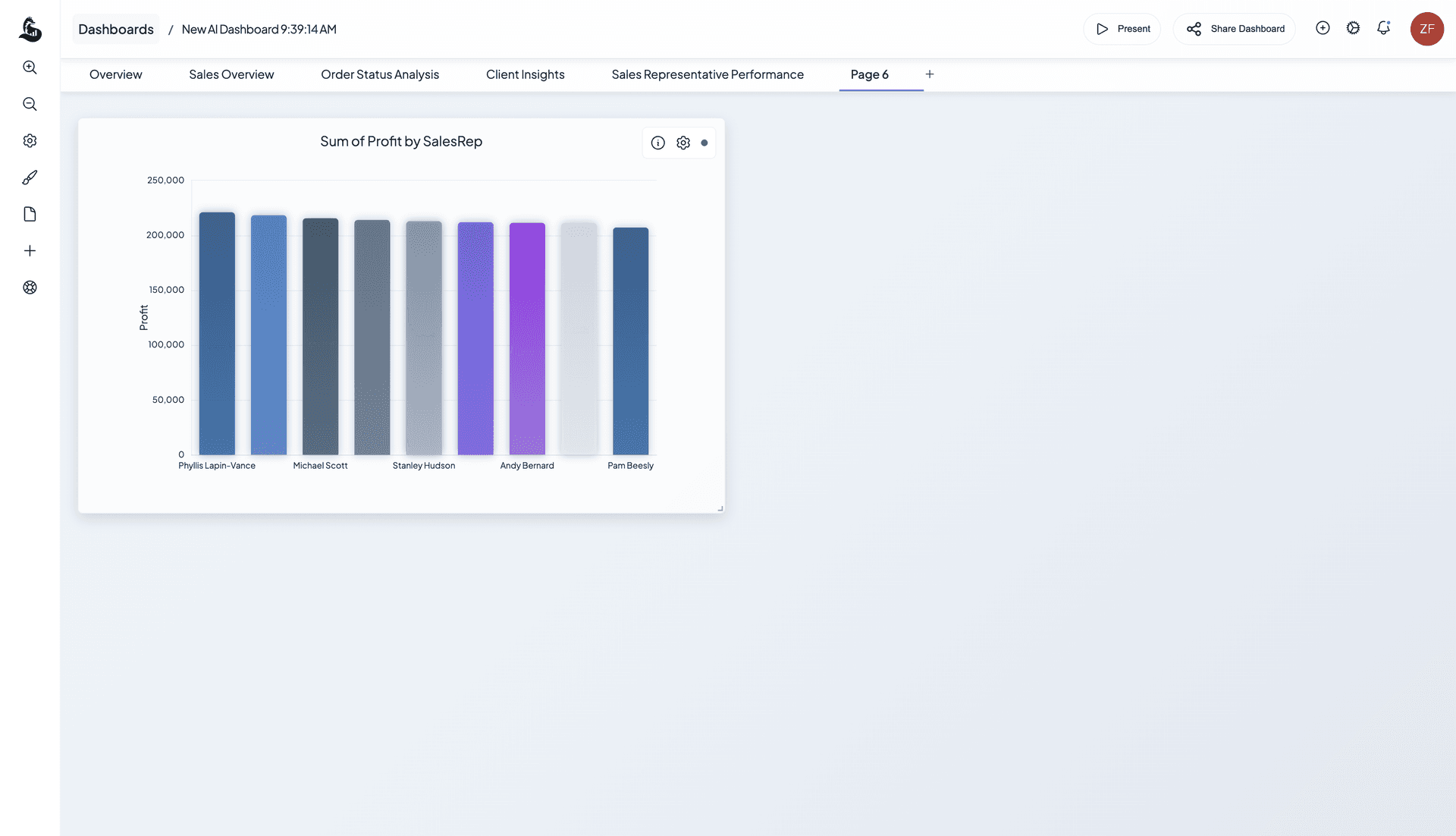Image resolution: width=1456 pixels, height=836 pixels.
Task: Click the New AI Dashboard title
Action: 259,29
